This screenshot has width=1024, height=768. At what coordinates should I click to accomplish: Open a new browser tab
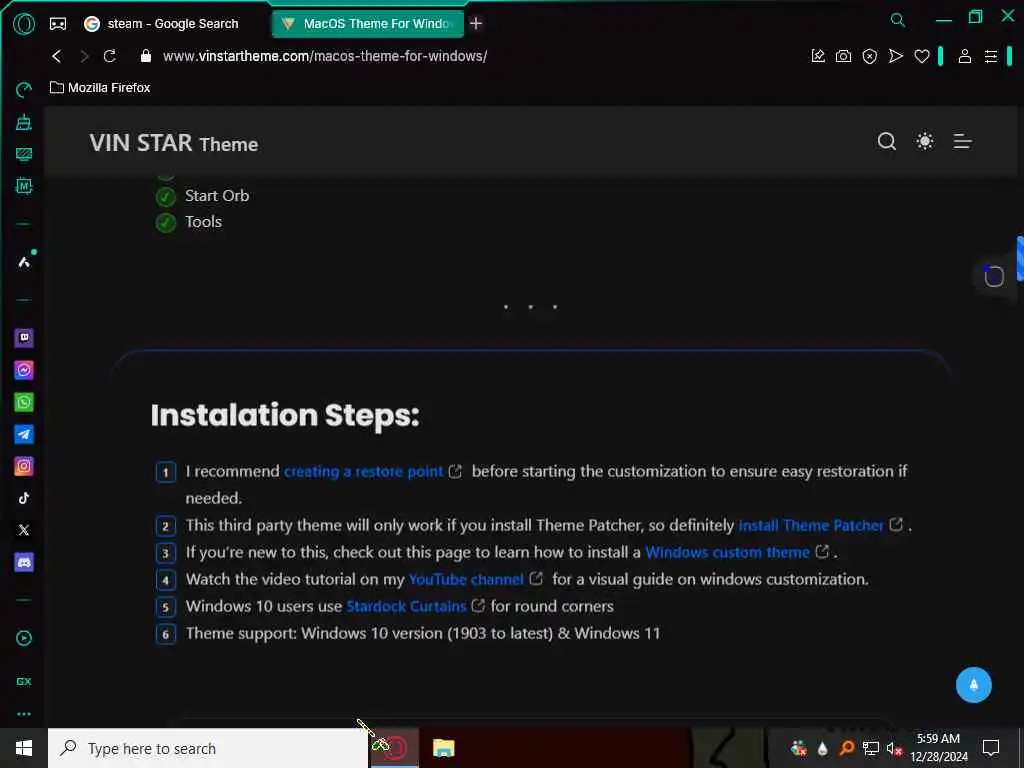tap(476, 24)
